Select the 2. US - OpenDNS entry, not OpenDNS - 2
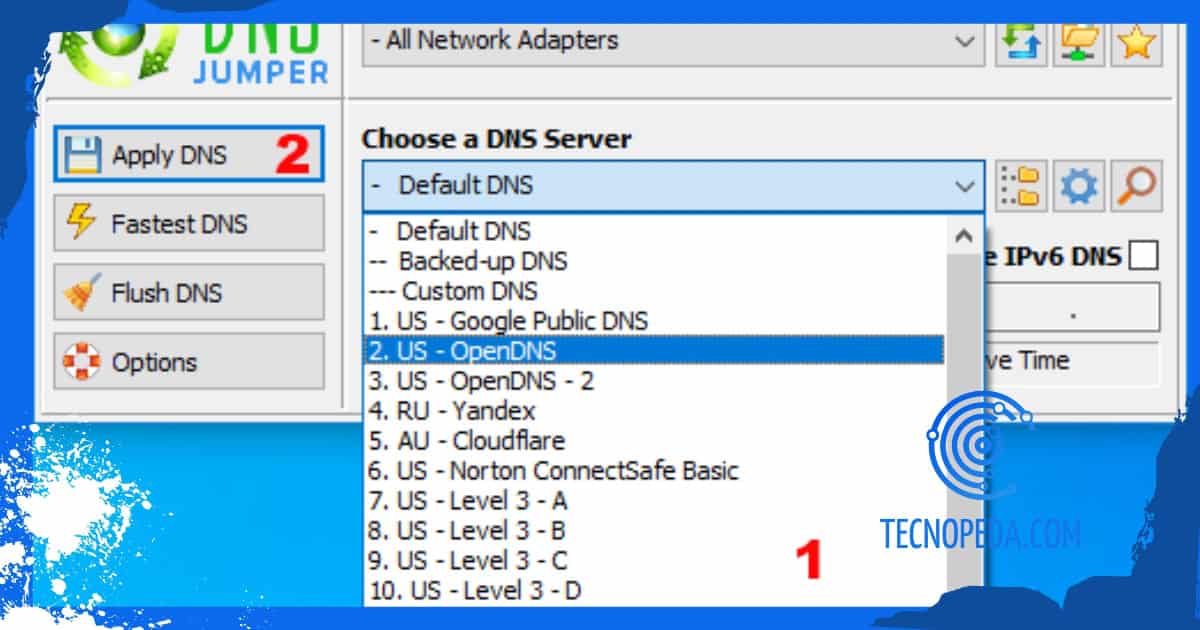This screenshot has height=630, width=1200. [x=654, y=351]
